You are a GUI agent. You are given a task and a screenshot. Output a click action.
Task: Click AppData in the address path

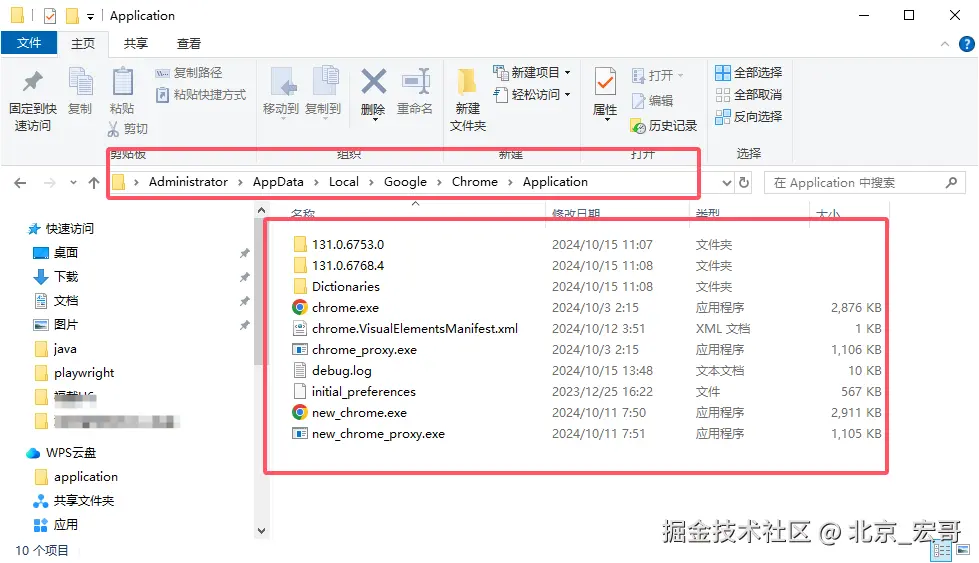pos(278,182)
